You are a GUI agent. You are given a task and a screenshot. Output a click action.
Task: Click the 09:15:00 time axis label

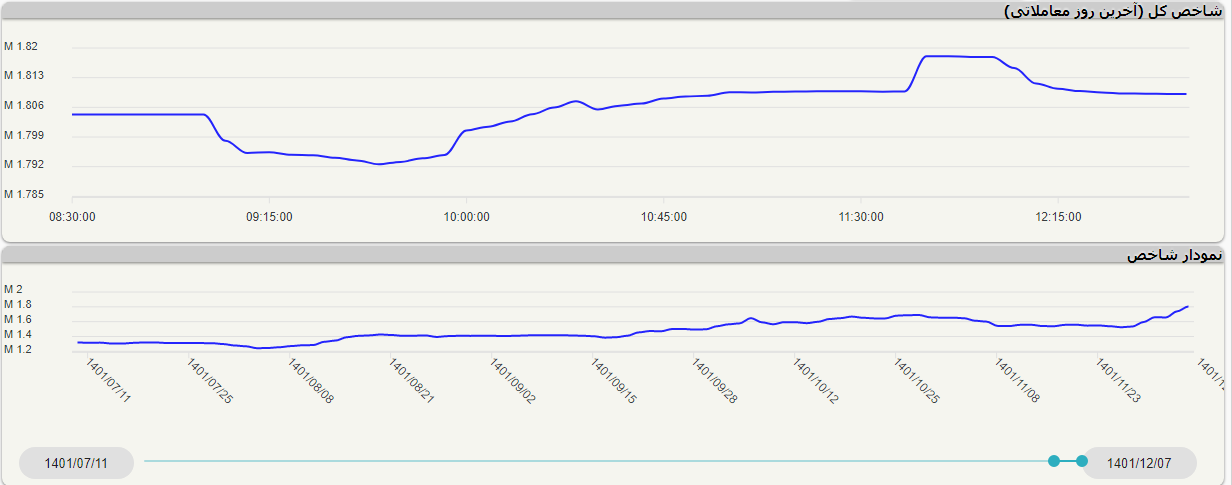[x=269, y=216]
